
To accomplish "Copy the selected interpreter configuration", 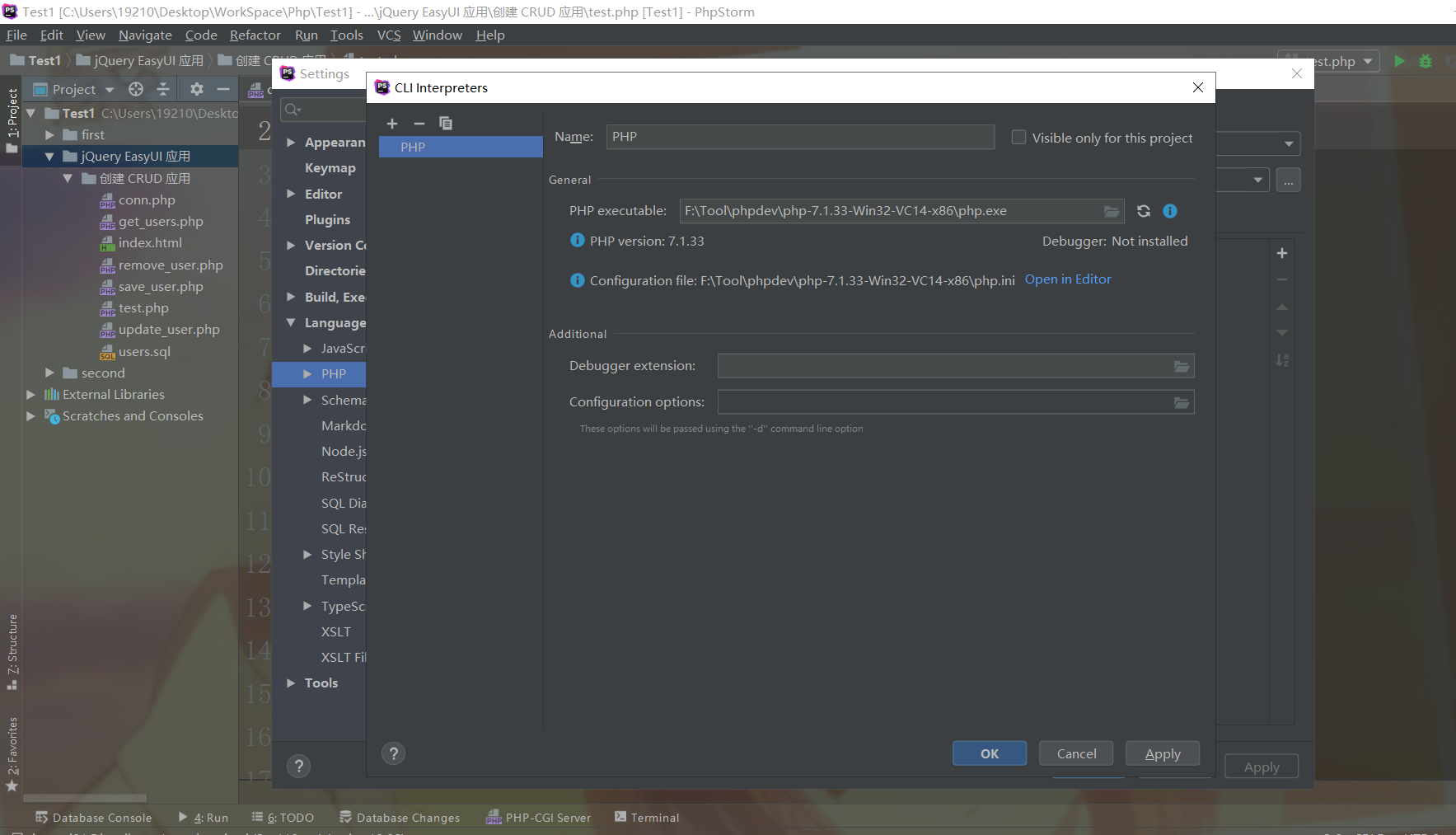I will tap(446, 124).
